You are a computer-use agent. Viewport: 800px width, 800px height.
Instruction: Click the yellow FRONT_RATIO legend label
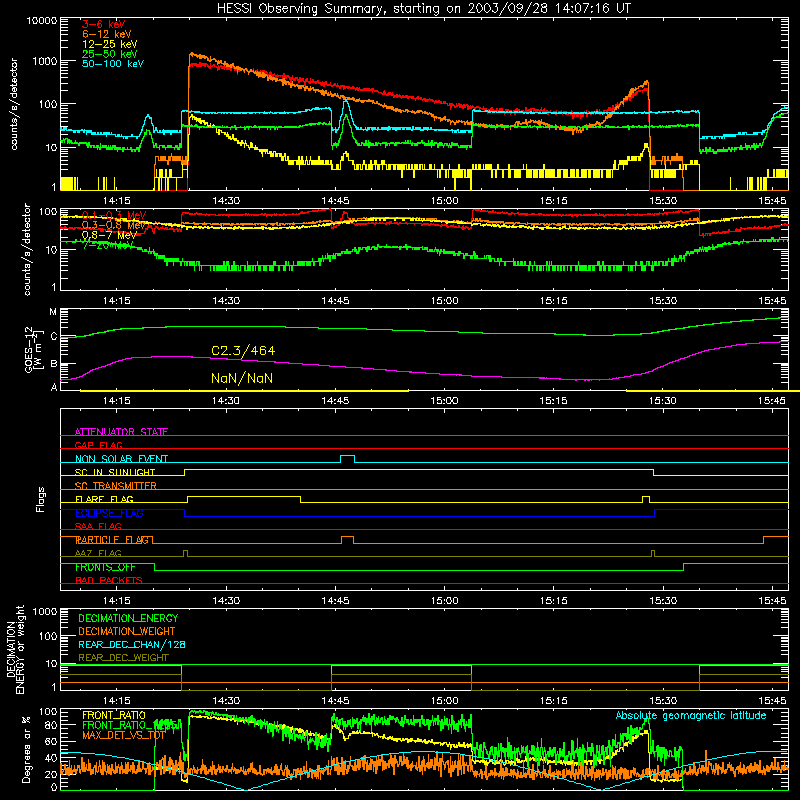tap(114, 715)
